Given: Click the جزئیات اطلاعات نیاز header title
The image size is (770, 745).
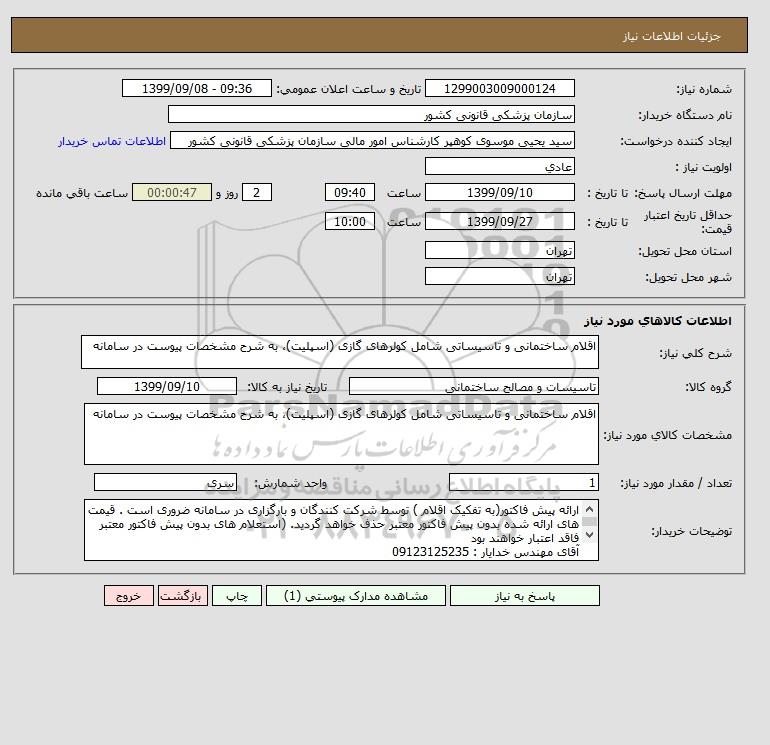Looking at the screenshot, I should tap(671, 36).
